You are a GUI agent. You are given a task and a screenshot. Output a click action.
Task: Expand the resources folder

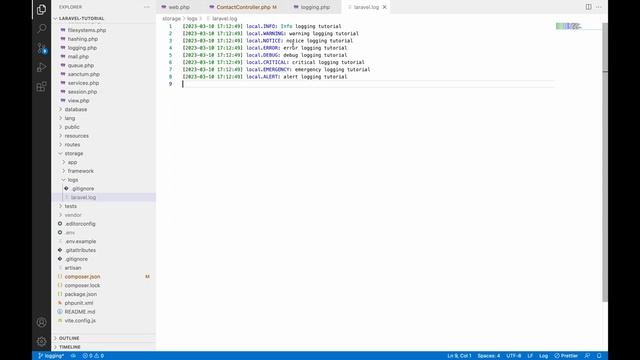(x=76, y=136)
